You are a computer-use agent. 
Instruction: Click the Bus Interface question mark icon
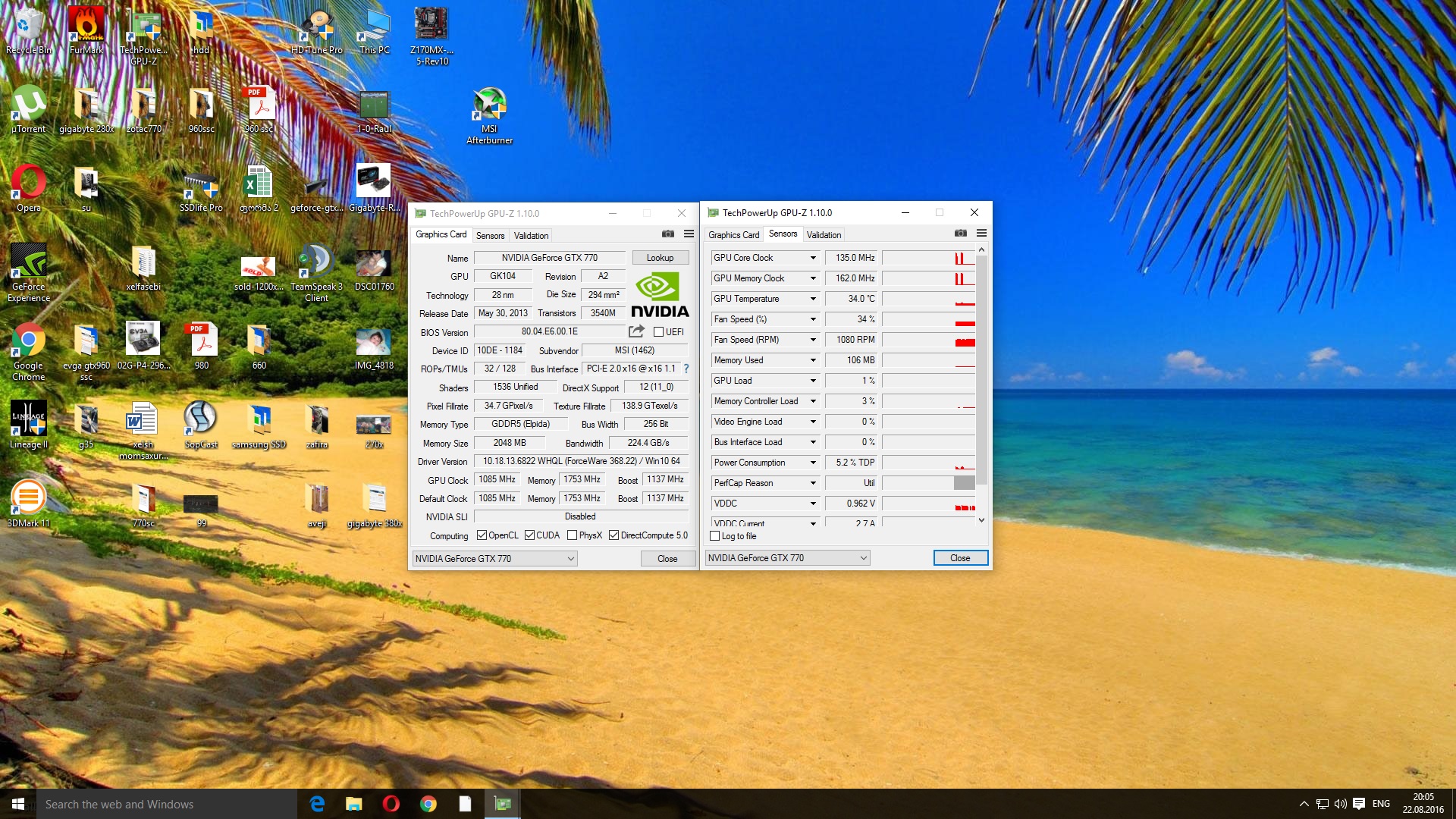(686, 369)
